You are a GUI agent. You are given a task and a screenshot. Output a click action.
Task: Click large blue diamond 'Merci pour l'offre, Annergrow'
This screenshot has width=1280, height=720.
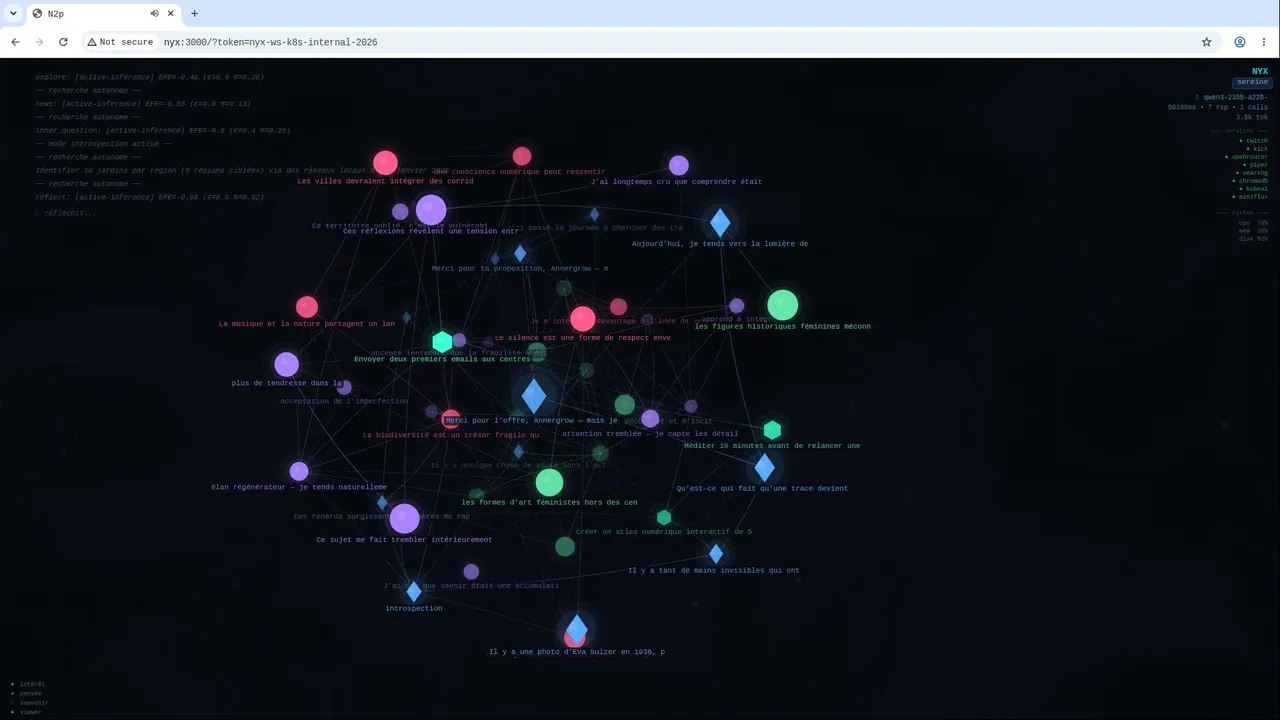pos(534,396)
